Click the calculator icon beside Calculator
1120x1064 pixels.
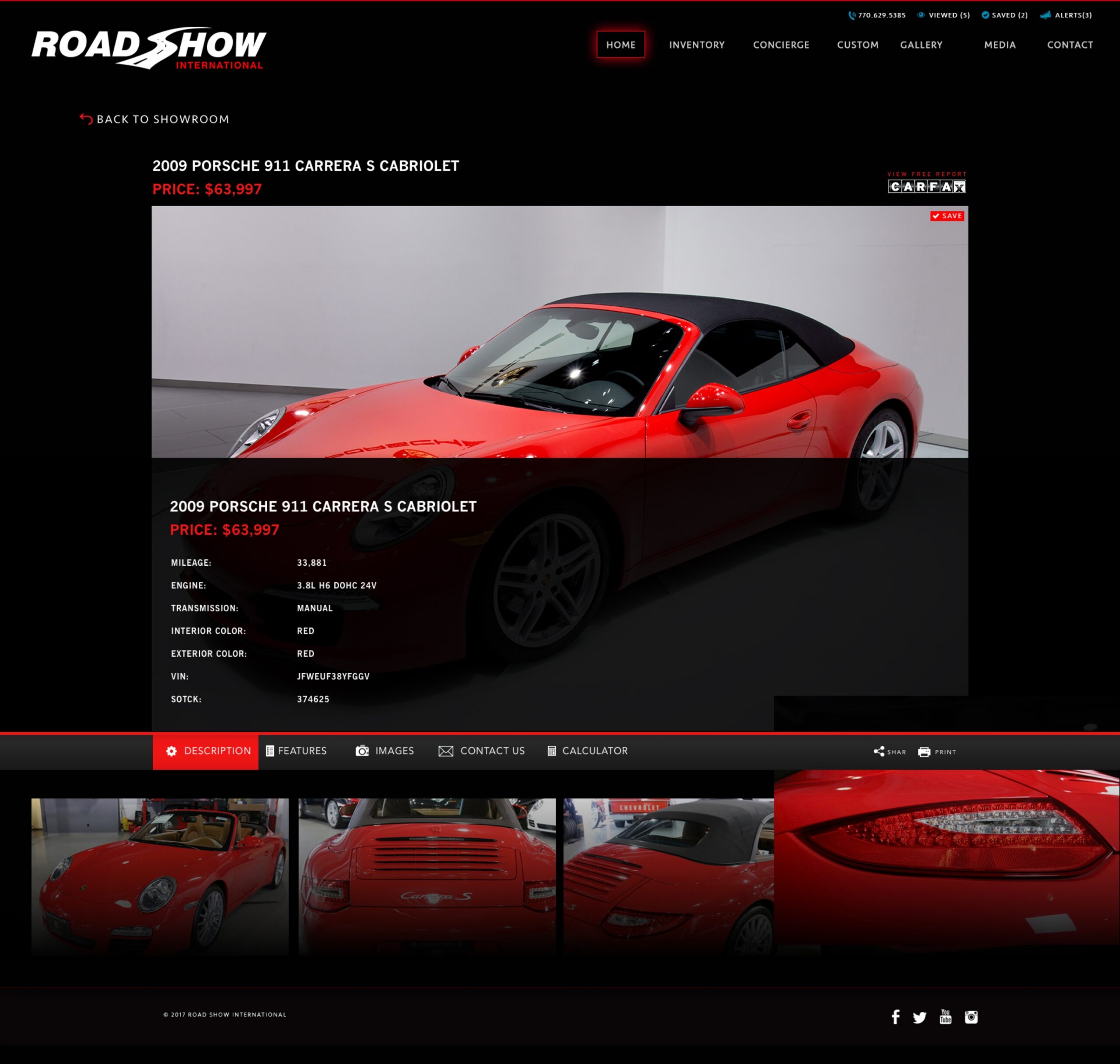click(x=551, y=751)
